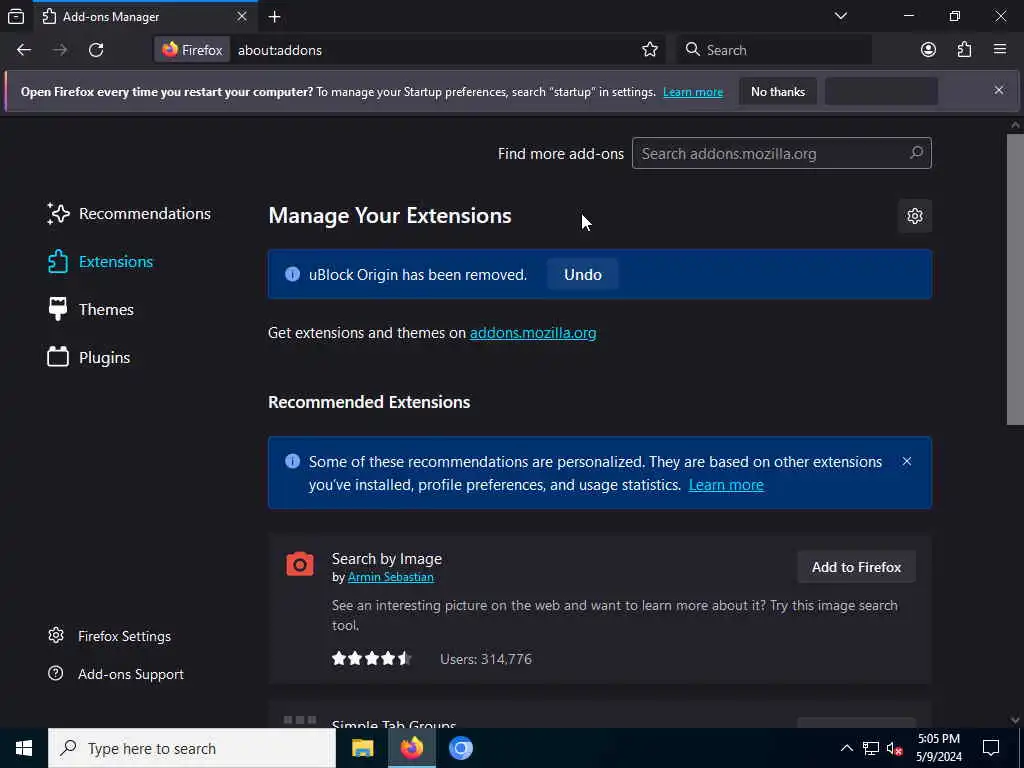Reload the current page
1024x768 pixels.
pos(96,50)
